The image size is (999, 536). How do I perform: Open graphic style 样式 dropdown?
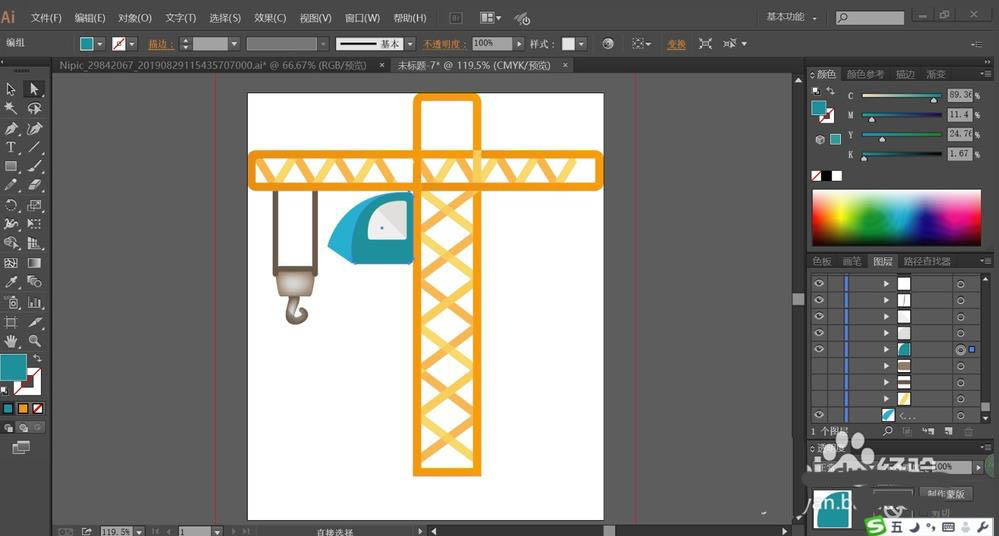click(x=582, y=43)
